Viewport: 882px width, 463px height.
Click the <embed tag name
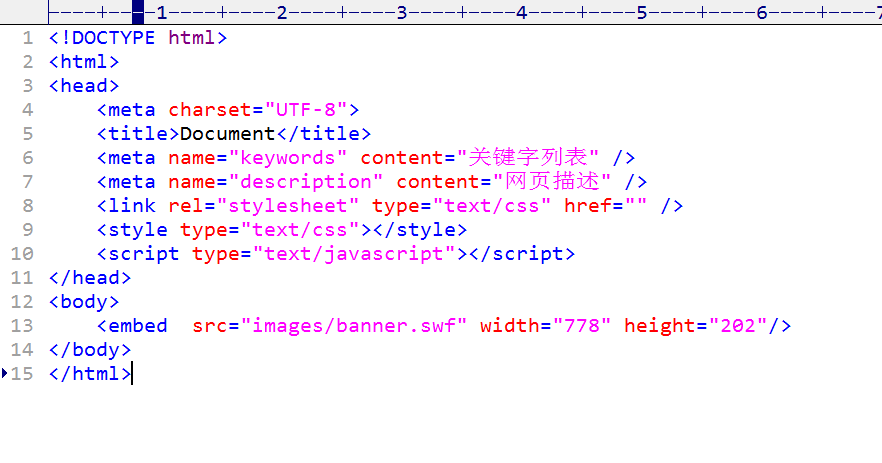[x=132, y=326]
